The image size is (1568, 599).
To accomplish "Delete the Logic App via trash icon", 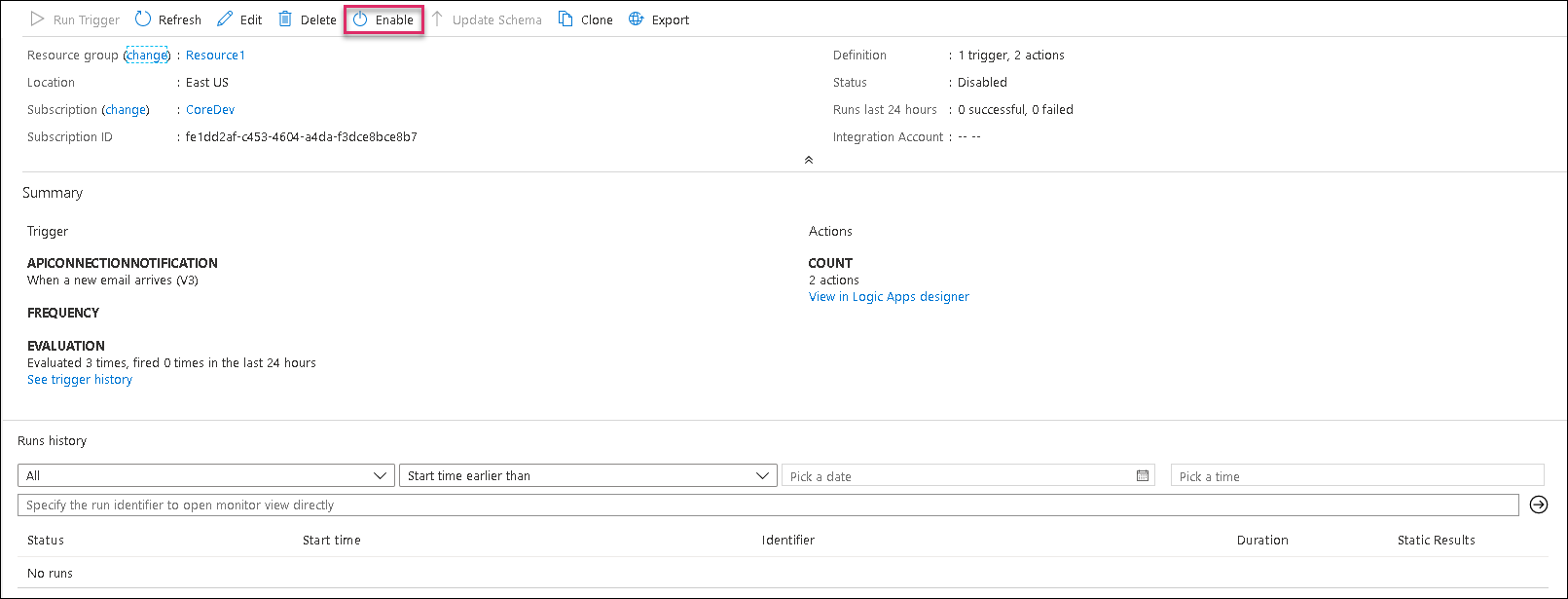I will (285, 19).
